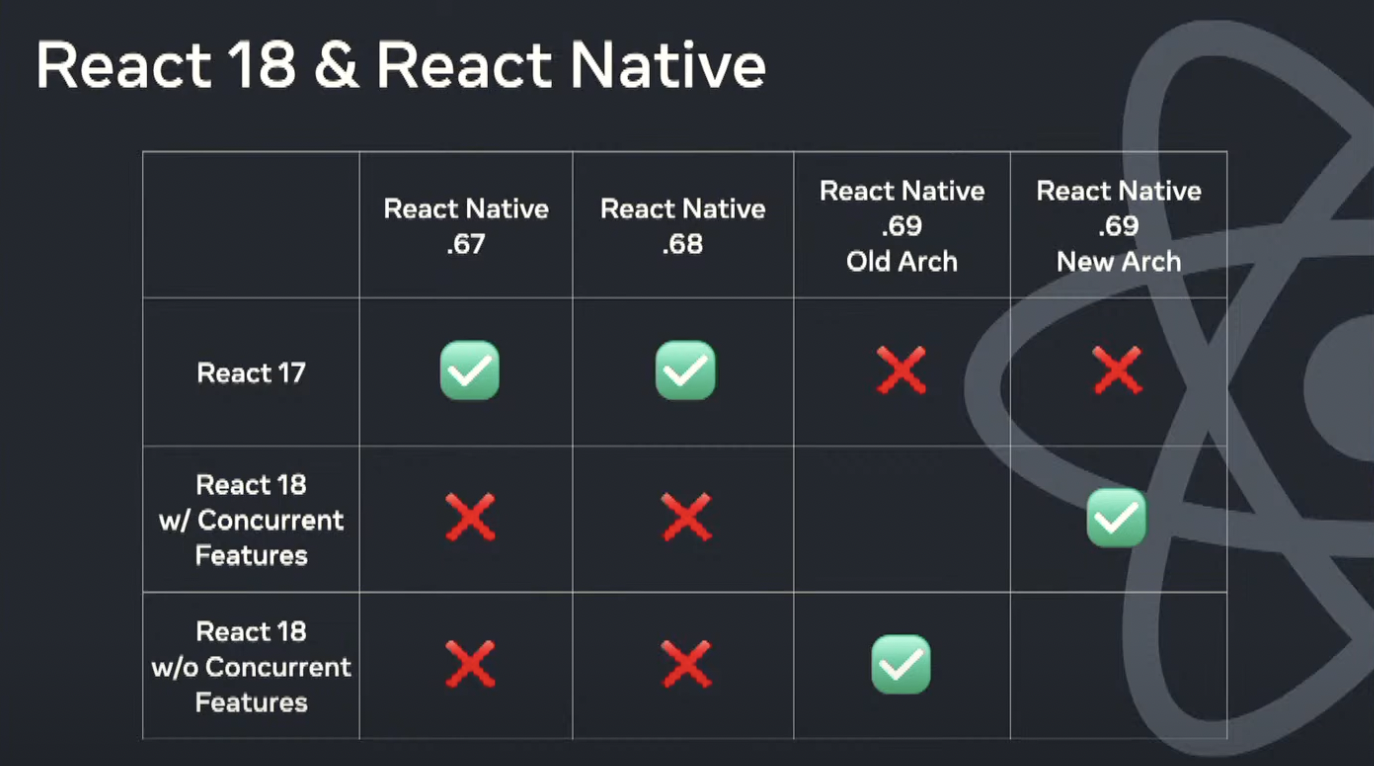This screenshot has width=1374, height=766.
Task: Click the 'React Native .69 New Arch' column header
Action: tap(1119, 226)
